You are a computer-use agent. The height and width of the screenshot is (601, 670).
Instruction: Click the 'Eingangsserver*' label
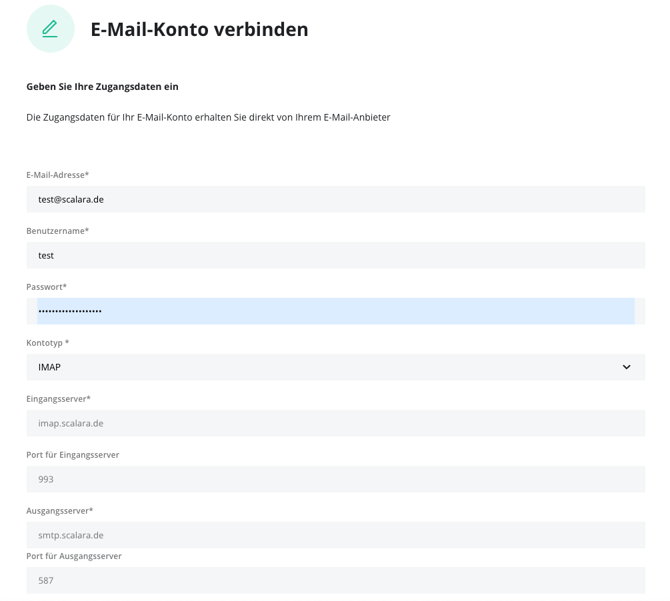click(x=58, y=399)
